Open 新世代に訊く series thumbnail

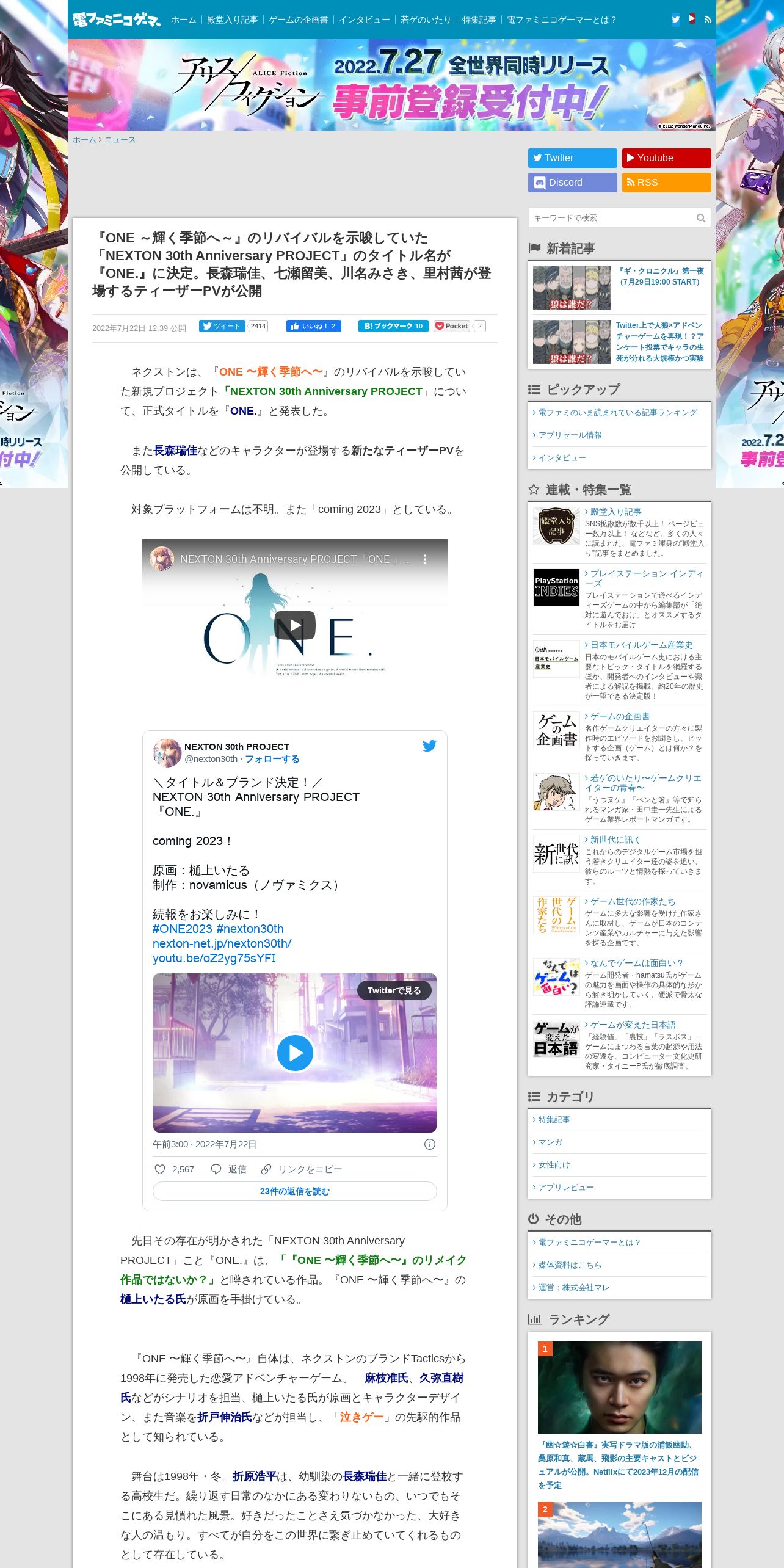(x=556, y=854)
